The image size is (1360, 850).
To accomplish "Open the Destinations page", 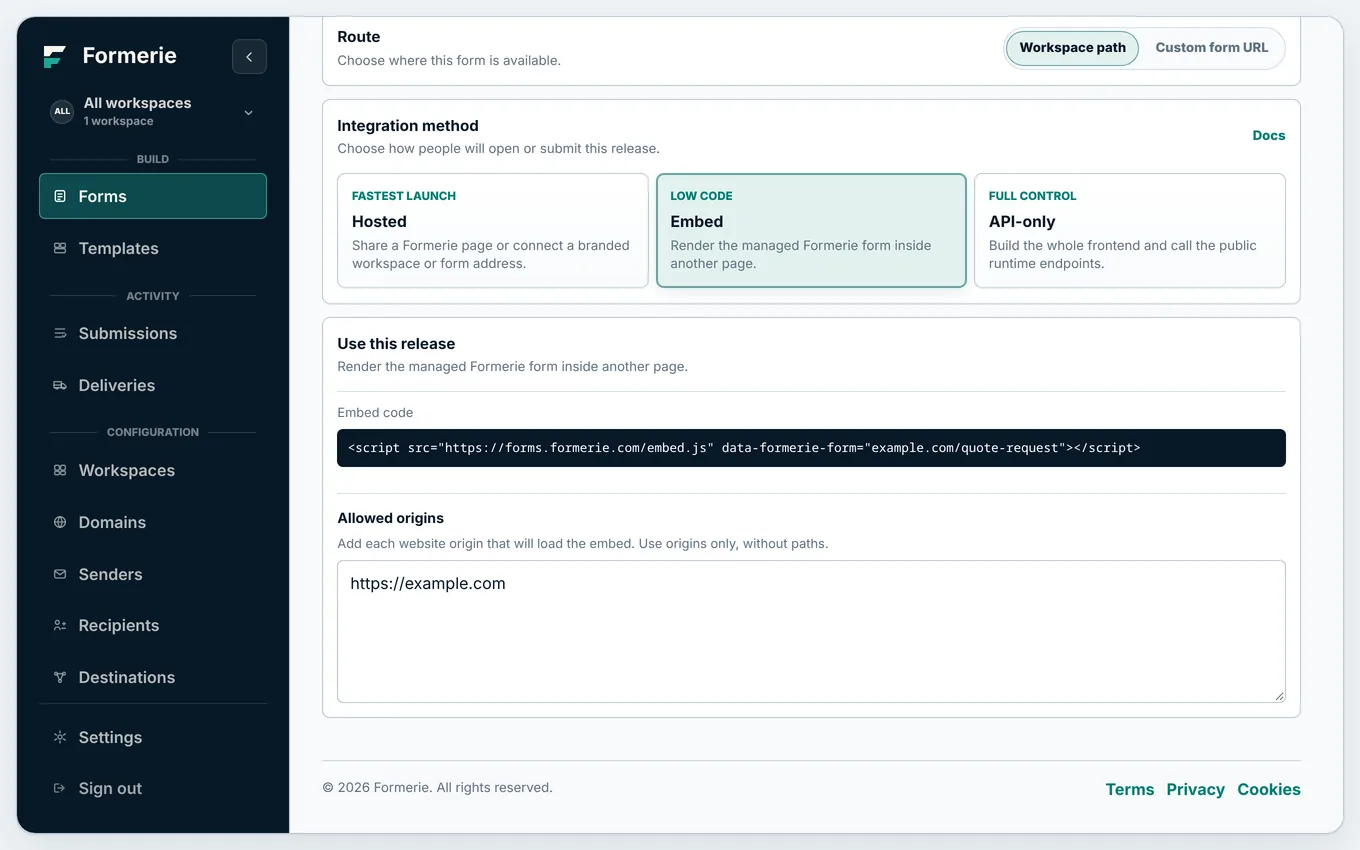I will click(153, 677).
